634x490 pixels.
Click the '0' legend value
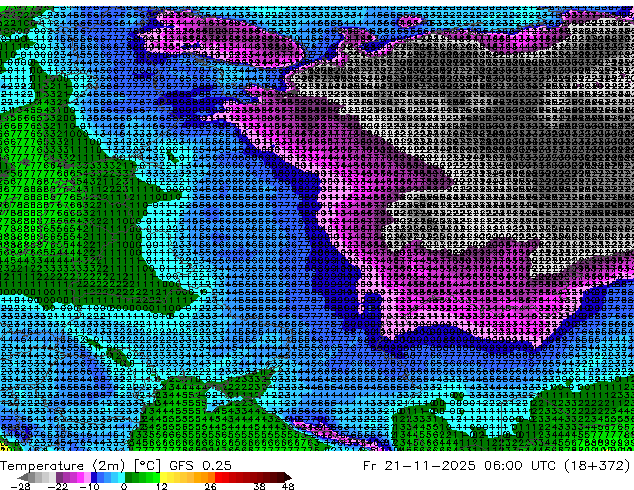coord(124,486)
